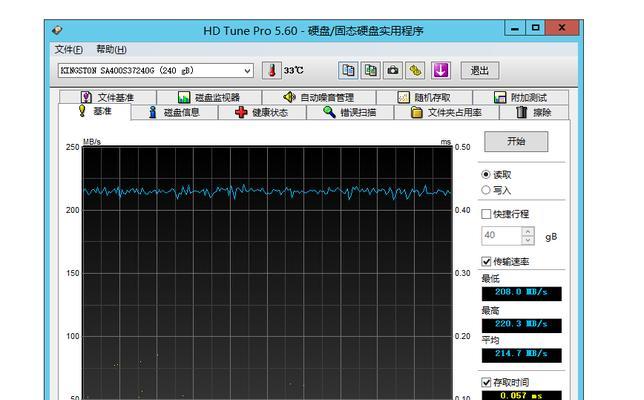Minimize the HD Tune Pro window

tap(515, 28)
